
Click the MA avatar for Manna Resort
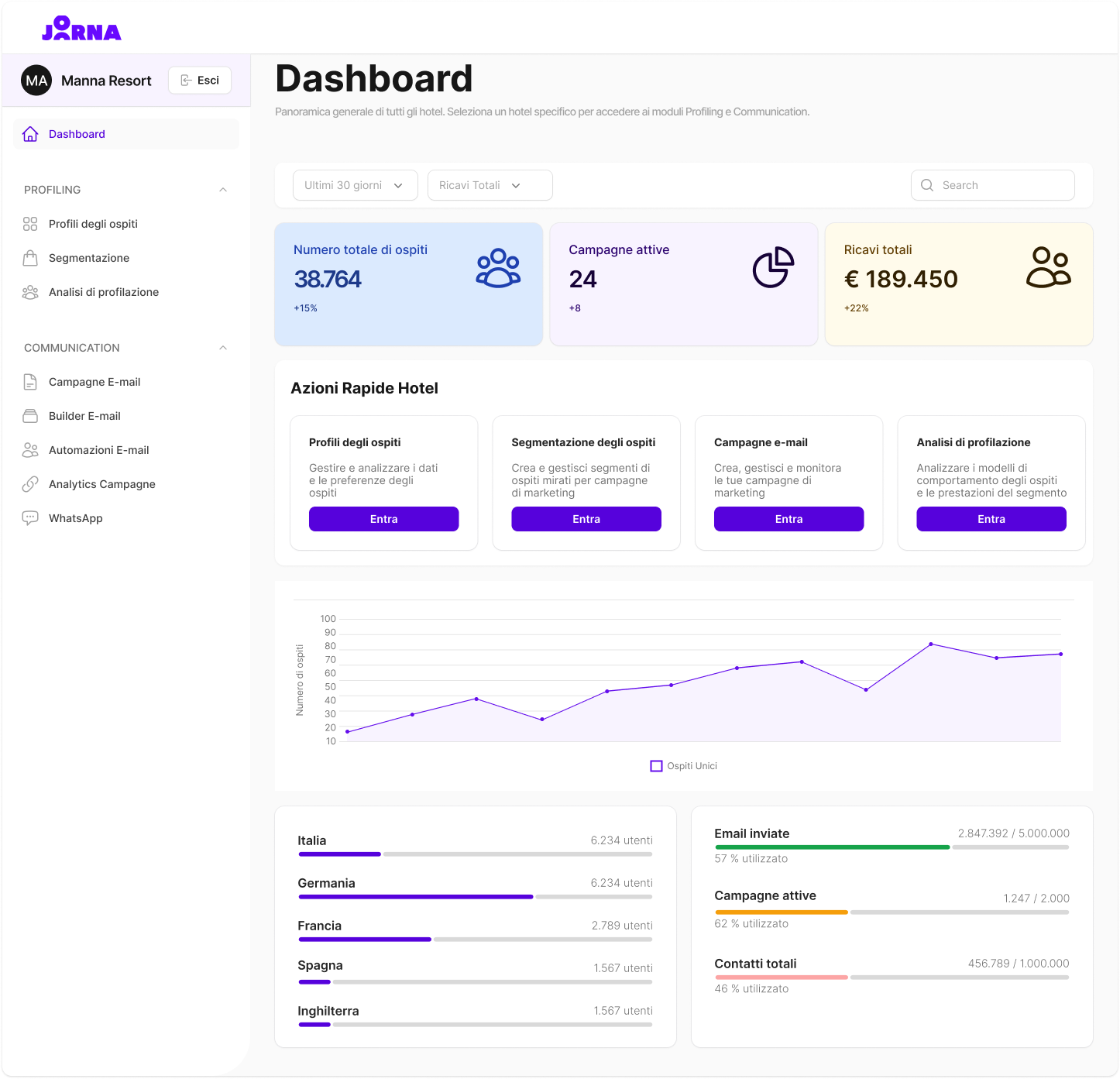tap(36, 80)
